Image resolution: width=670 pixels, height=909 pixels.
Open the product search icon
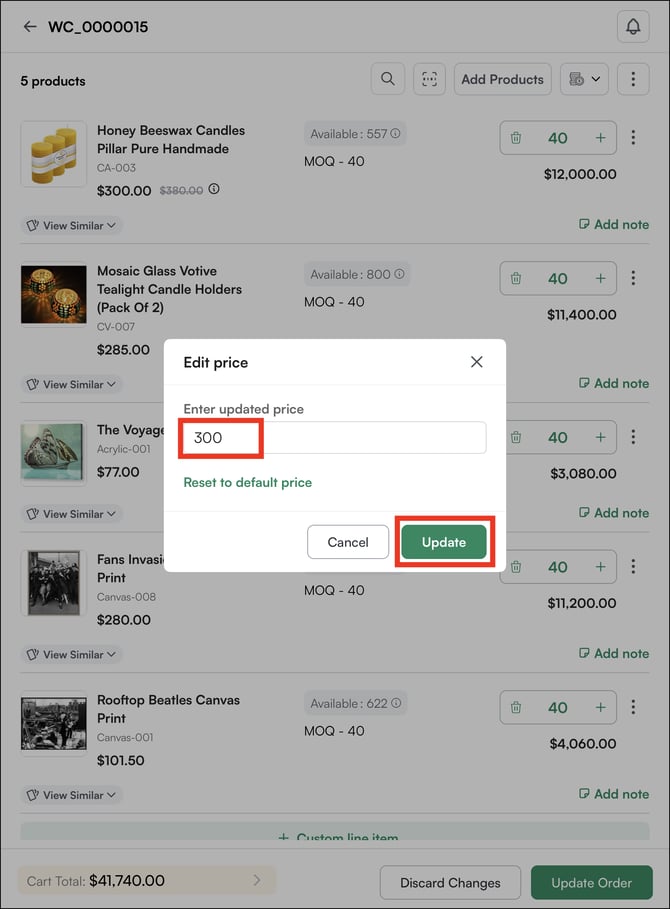point(388,79)
